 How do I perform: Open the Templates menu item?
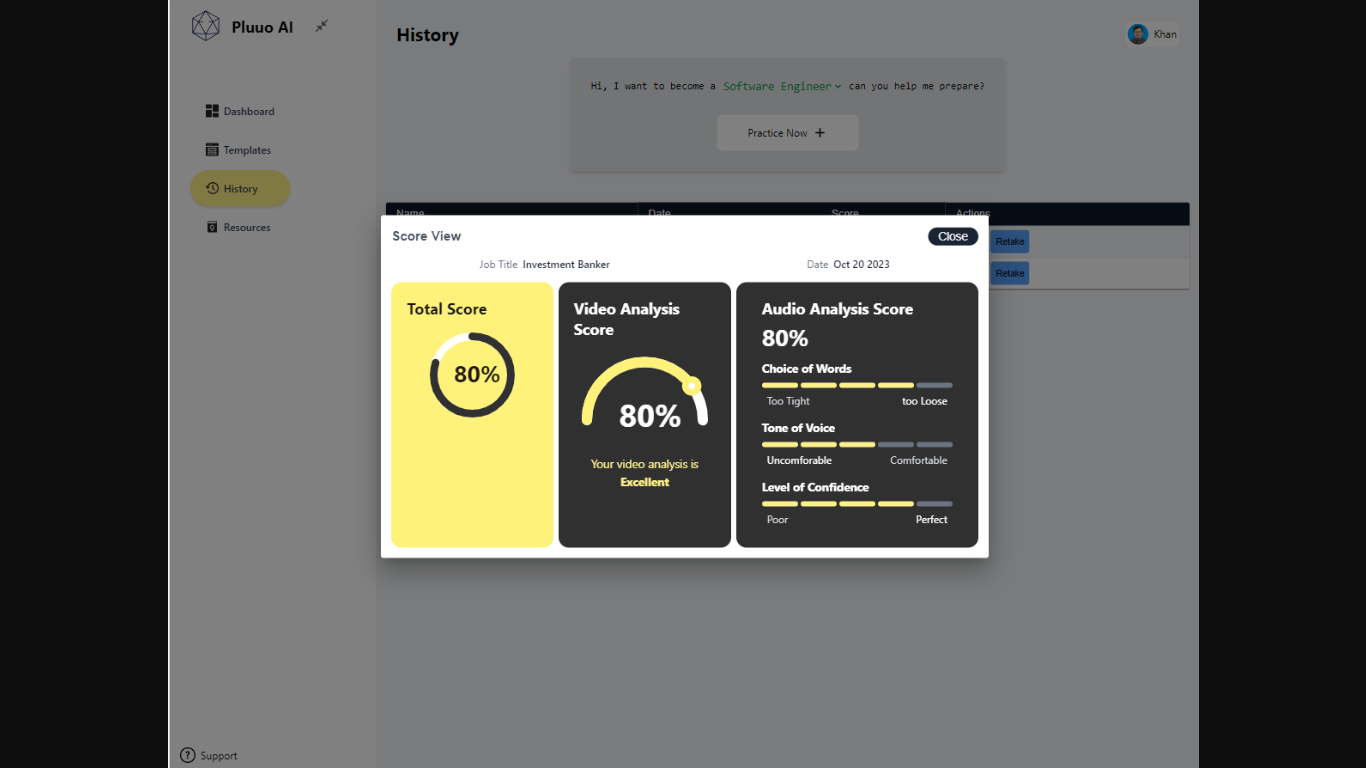(247, 150)
